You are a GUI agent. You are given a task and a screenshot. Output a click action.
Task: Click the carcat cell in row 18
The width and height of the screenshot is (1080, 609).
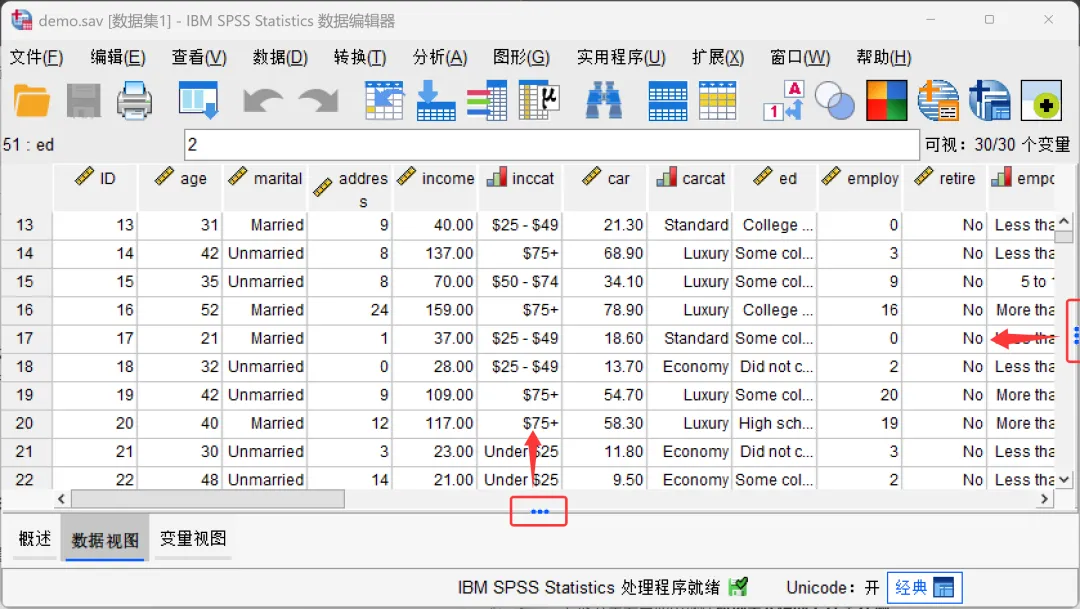click(690, 367)
